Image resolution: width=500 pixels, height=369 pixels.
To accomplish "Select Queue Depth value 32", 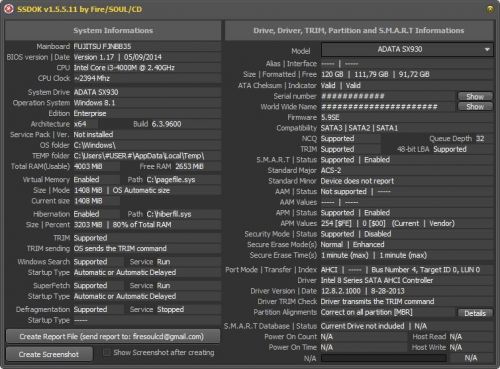I will pos(480,139).
